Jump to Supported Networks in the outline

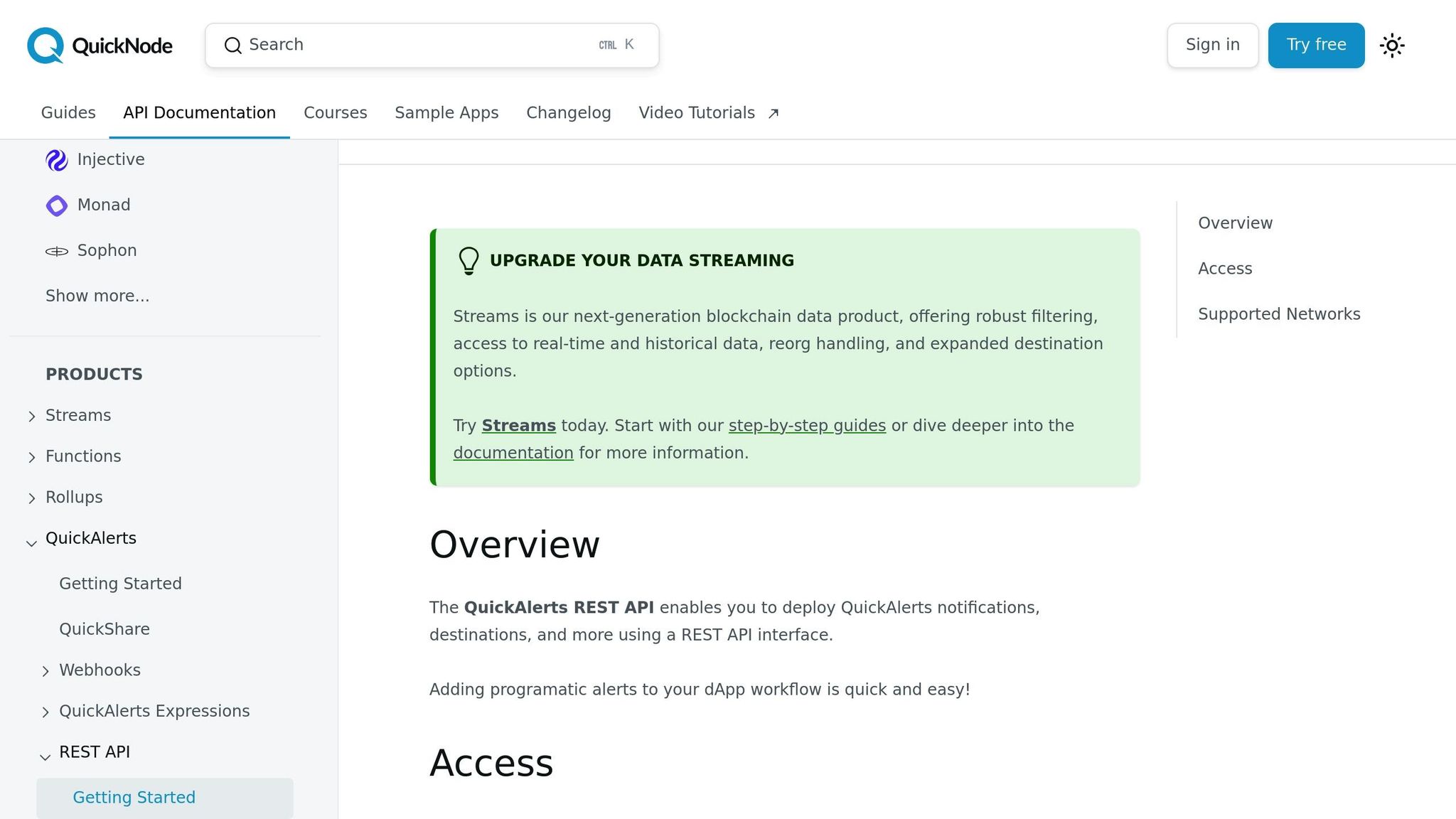click(x=1279, y=314)
